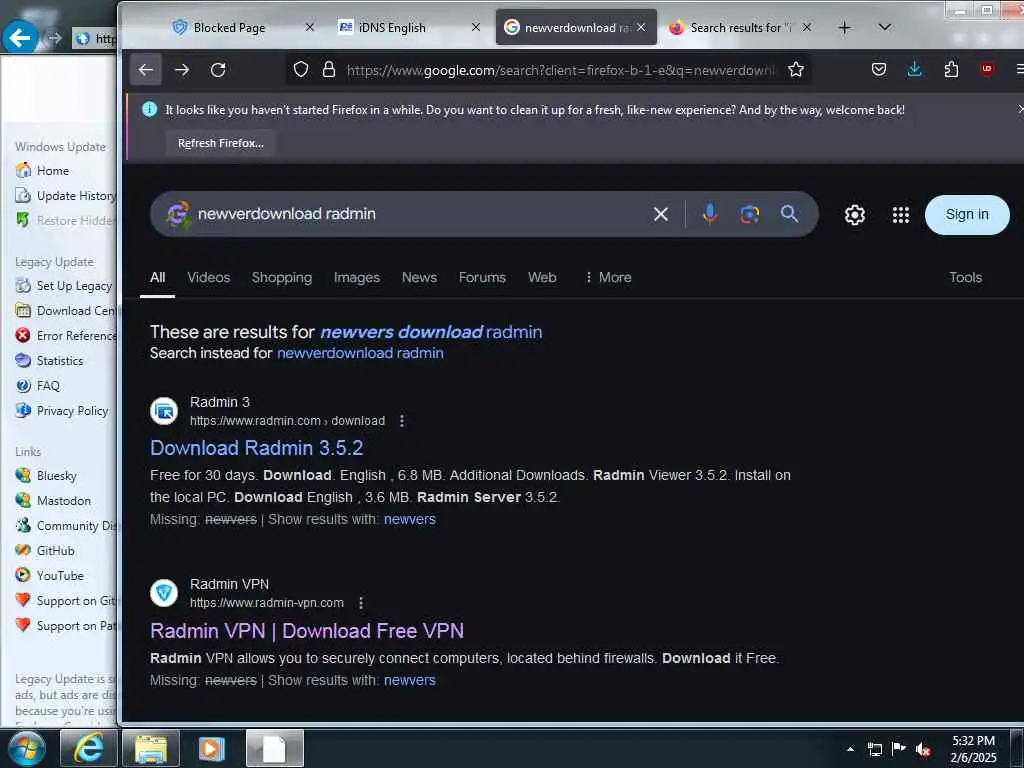Switch to Blocked Page tab
The image size is (1024, 768).
(x=229, y=27)
